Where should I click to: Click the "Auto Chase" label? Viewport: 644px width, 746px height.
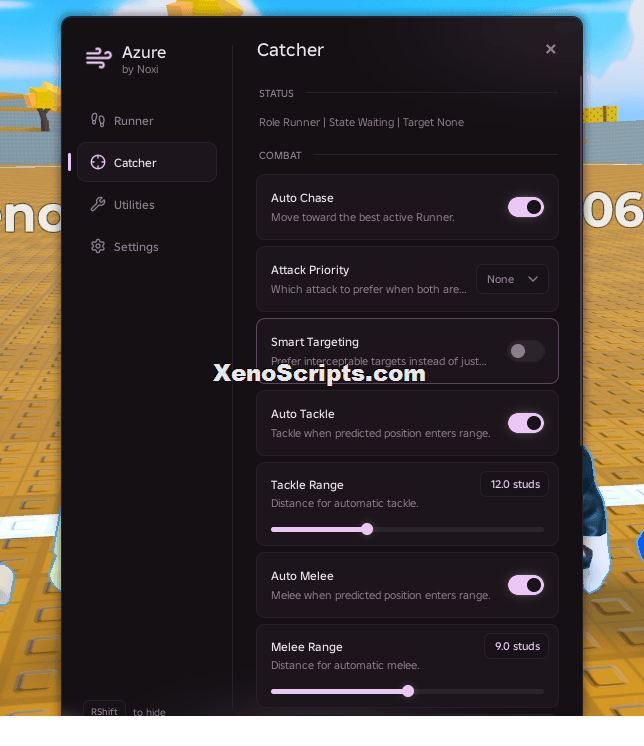(302, 198)
